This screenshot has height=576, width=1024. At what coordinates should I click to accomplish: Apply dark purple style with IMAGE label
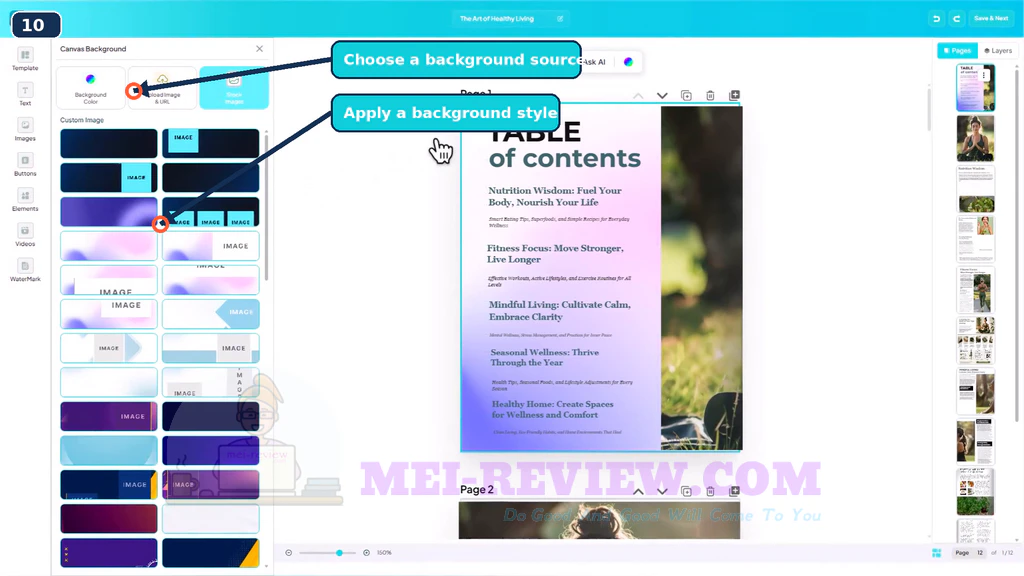click(108, 416)
